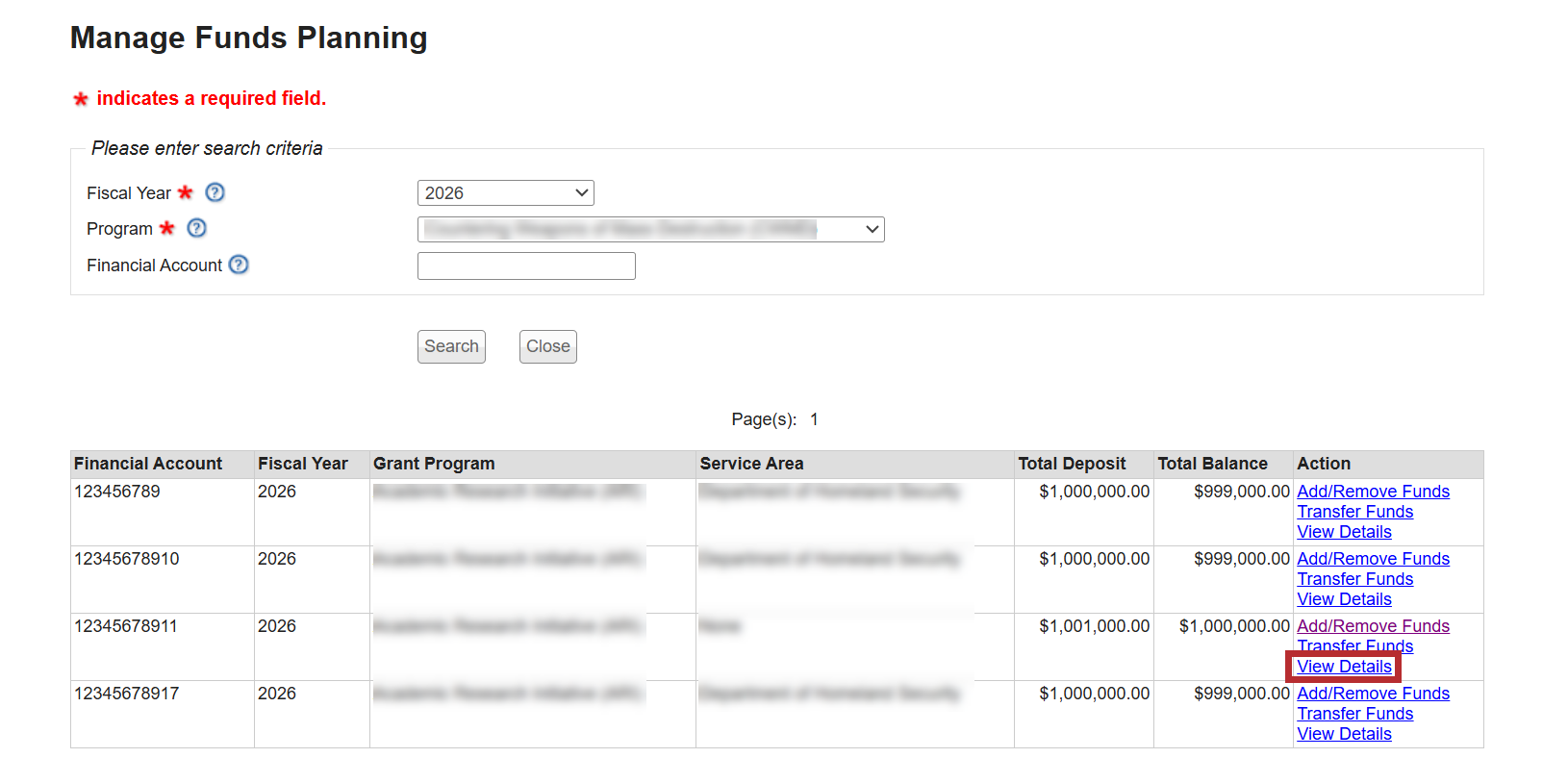1568x758 pixels.
Task: View Details for account 12345678917
Action: point(1344,734)
